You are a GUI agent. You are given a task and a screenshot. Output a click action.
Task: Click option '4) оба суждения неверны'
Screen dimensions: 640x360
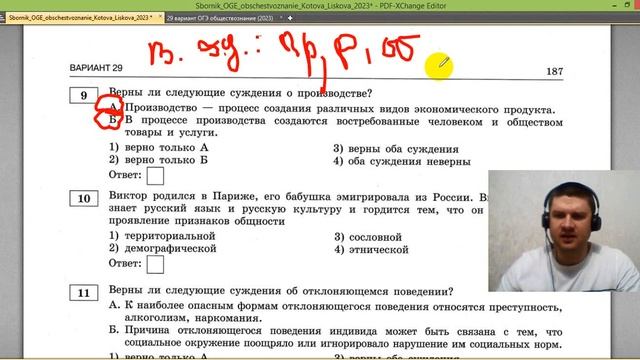point(402,162)
